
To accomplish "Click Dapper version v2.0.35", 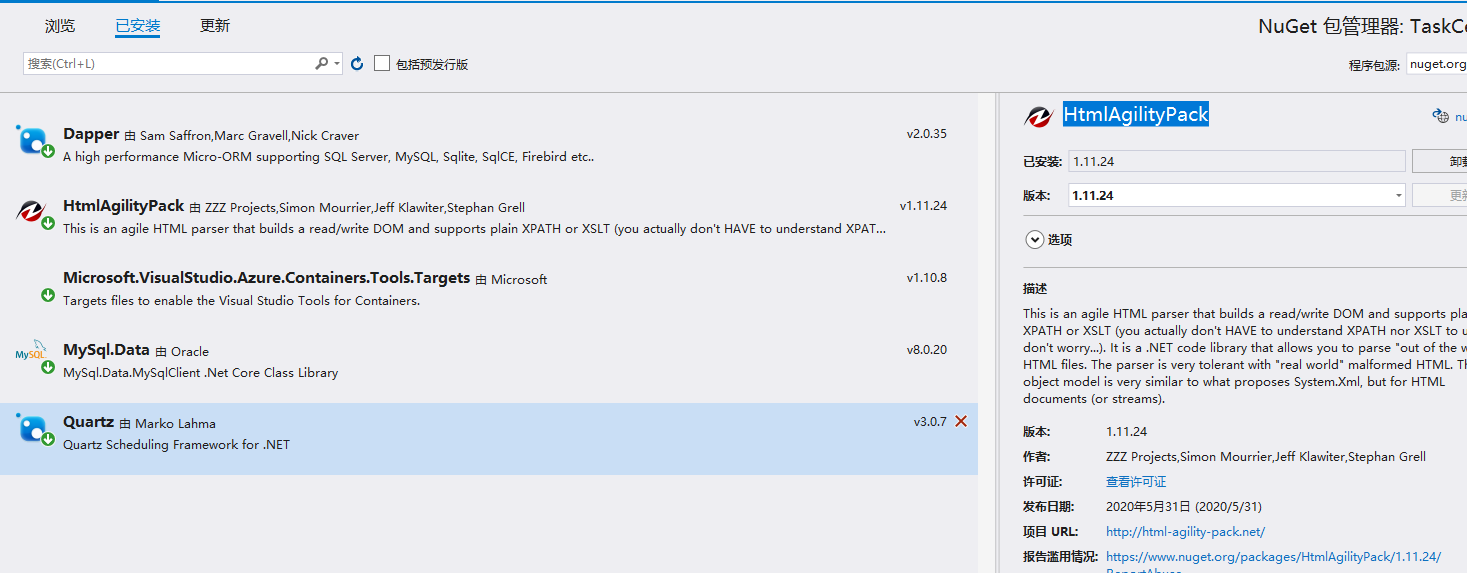I will click(927, 134).
